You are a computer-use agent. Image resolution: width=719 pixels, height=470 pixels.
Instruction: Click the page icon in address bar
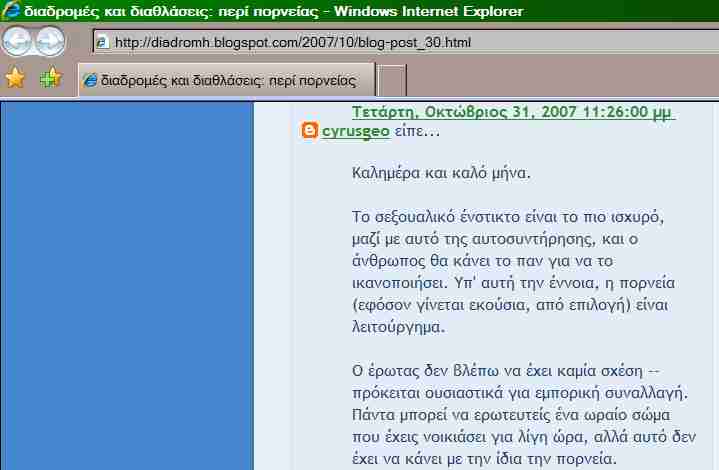tap(102, 43)
